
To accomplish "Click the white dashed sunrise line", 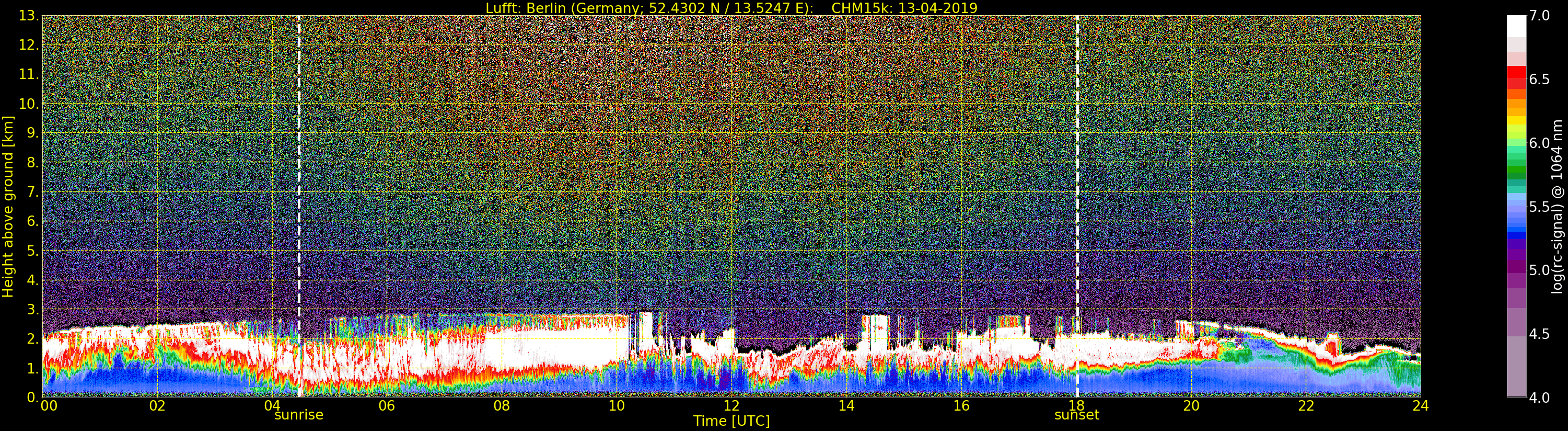I will 299,183.
